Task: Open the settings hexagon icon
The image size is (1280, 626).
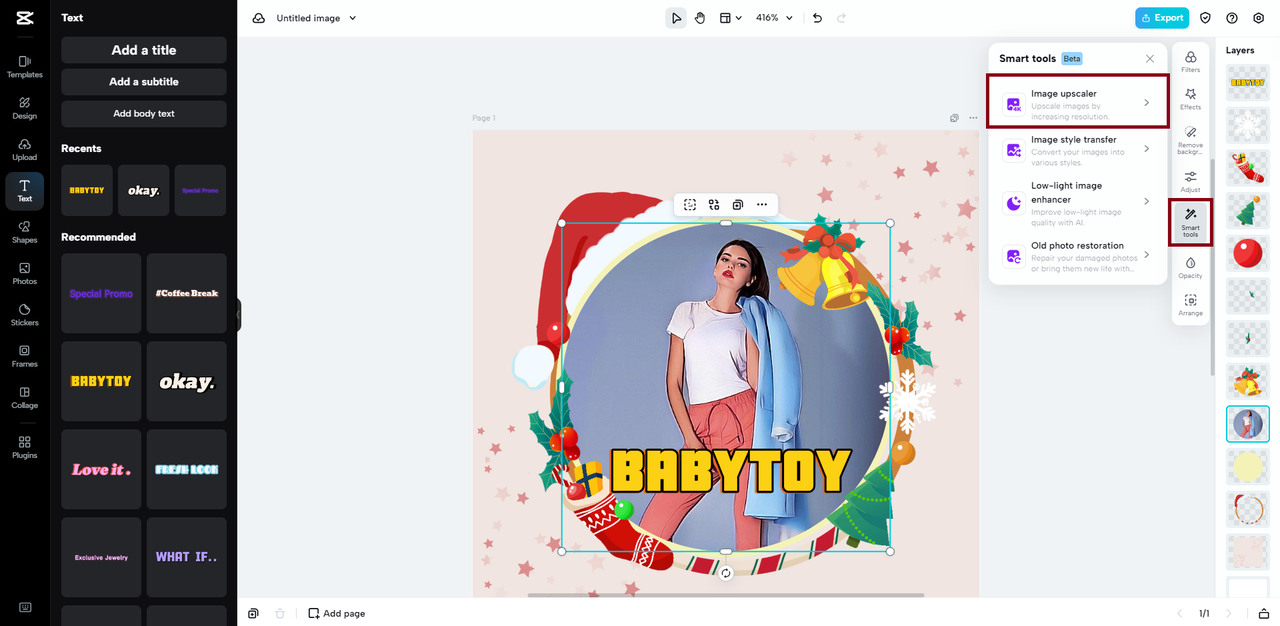Action: pos(1259,18)
